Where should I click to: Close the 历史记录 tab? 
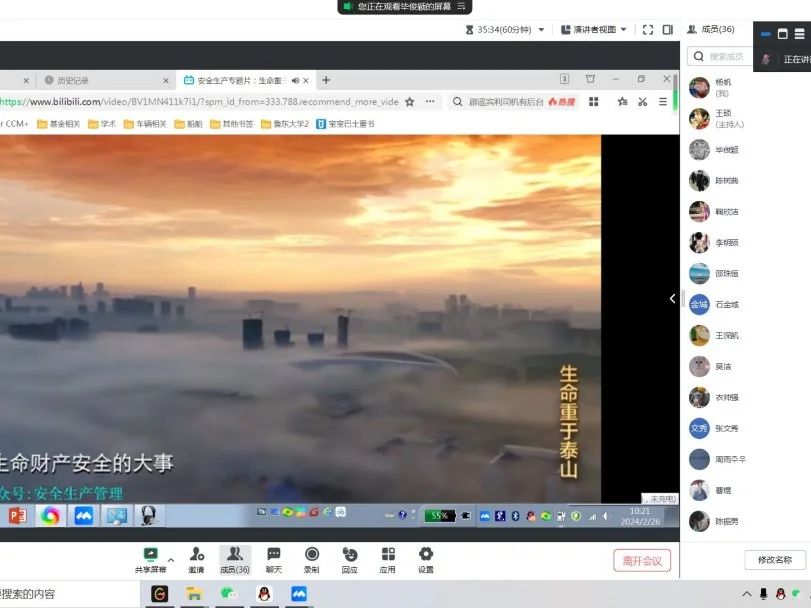tap(166, 80)
